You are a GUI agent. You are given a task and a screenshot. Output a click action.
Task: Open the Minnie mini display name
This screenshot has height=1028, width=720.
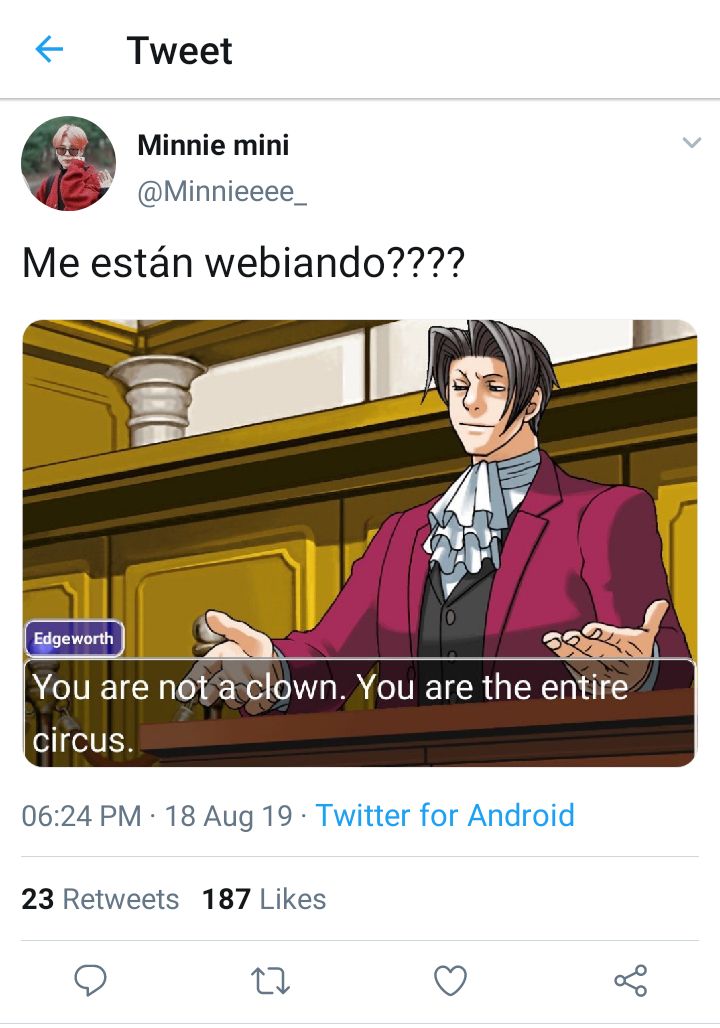coord(213,145)
